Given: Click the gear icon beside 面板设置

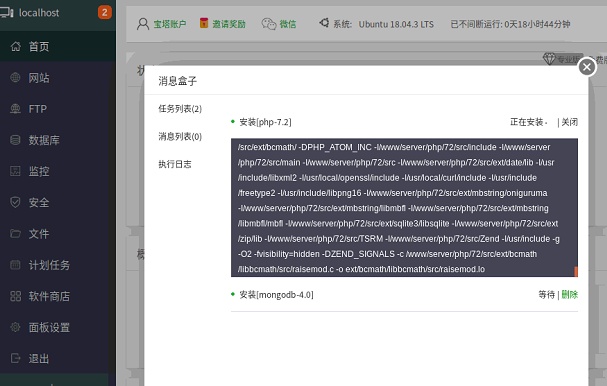Looking at the screenshot, I should tap(15, 327).
